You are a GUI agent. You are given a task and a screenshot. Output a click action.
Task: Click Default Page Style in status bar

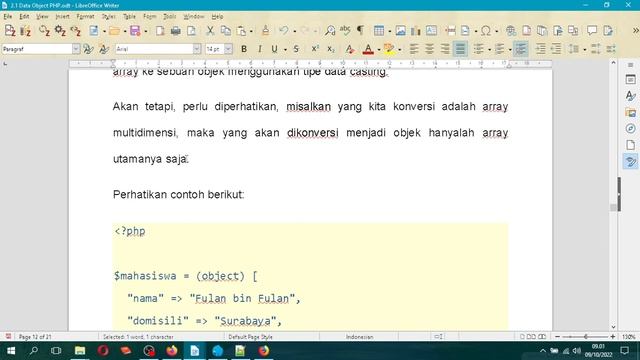pyautogui.click(x=250, y=337)
